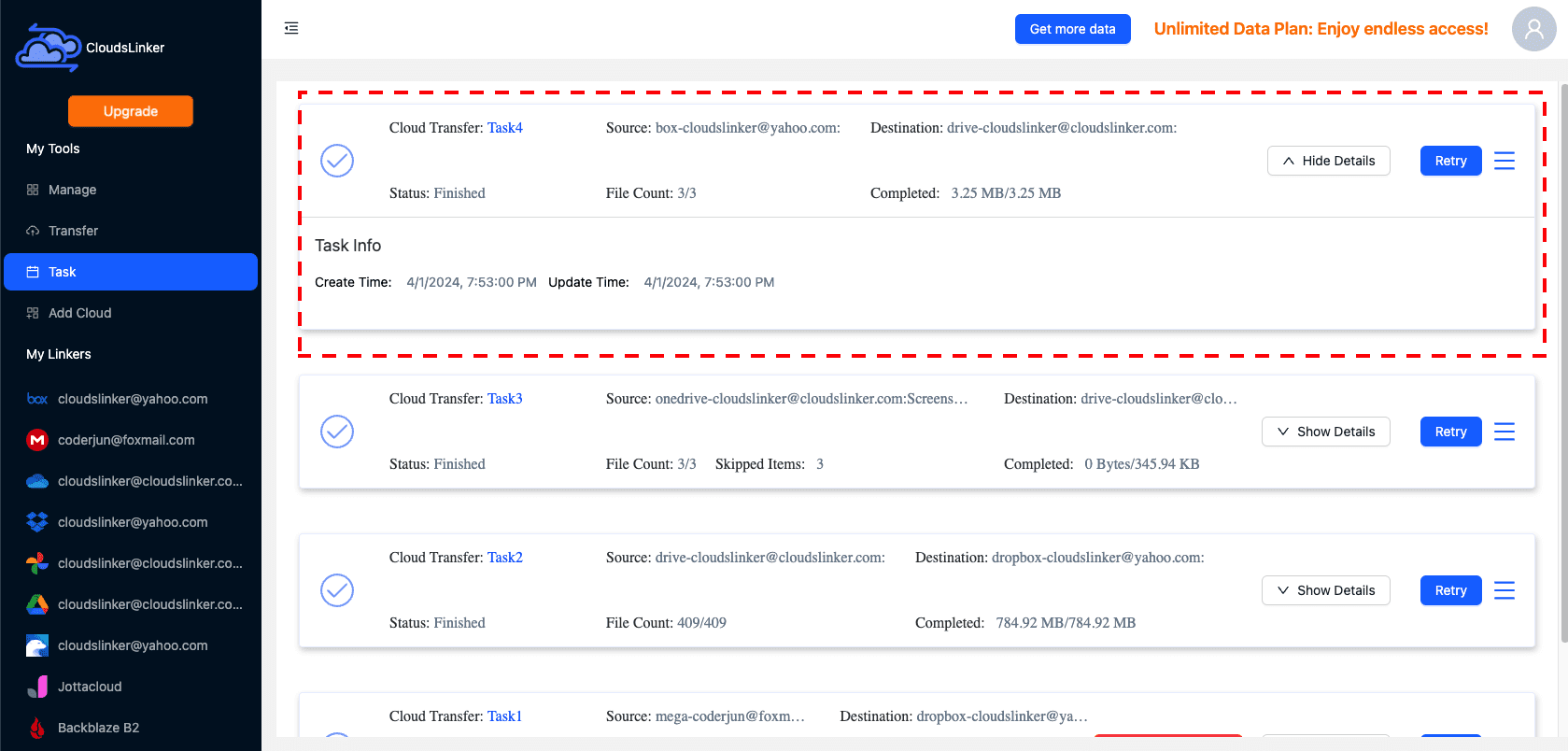Select the Task menu item

131,272
